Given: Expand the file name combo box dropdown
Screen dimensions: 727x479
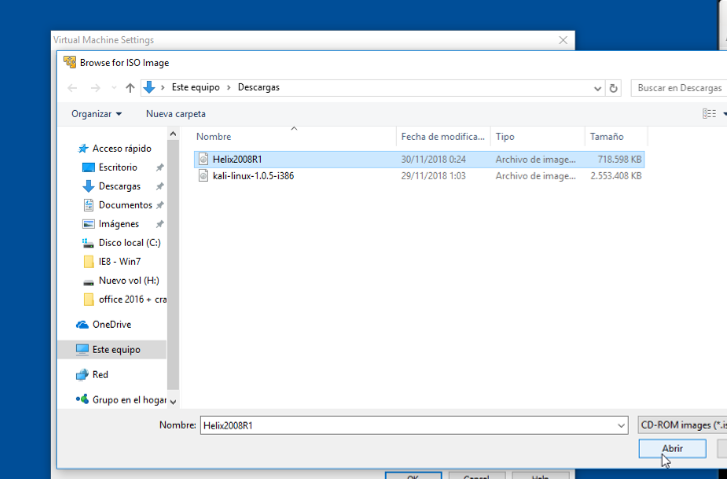Looking at the screenshot, I should (x=621, y=425).
